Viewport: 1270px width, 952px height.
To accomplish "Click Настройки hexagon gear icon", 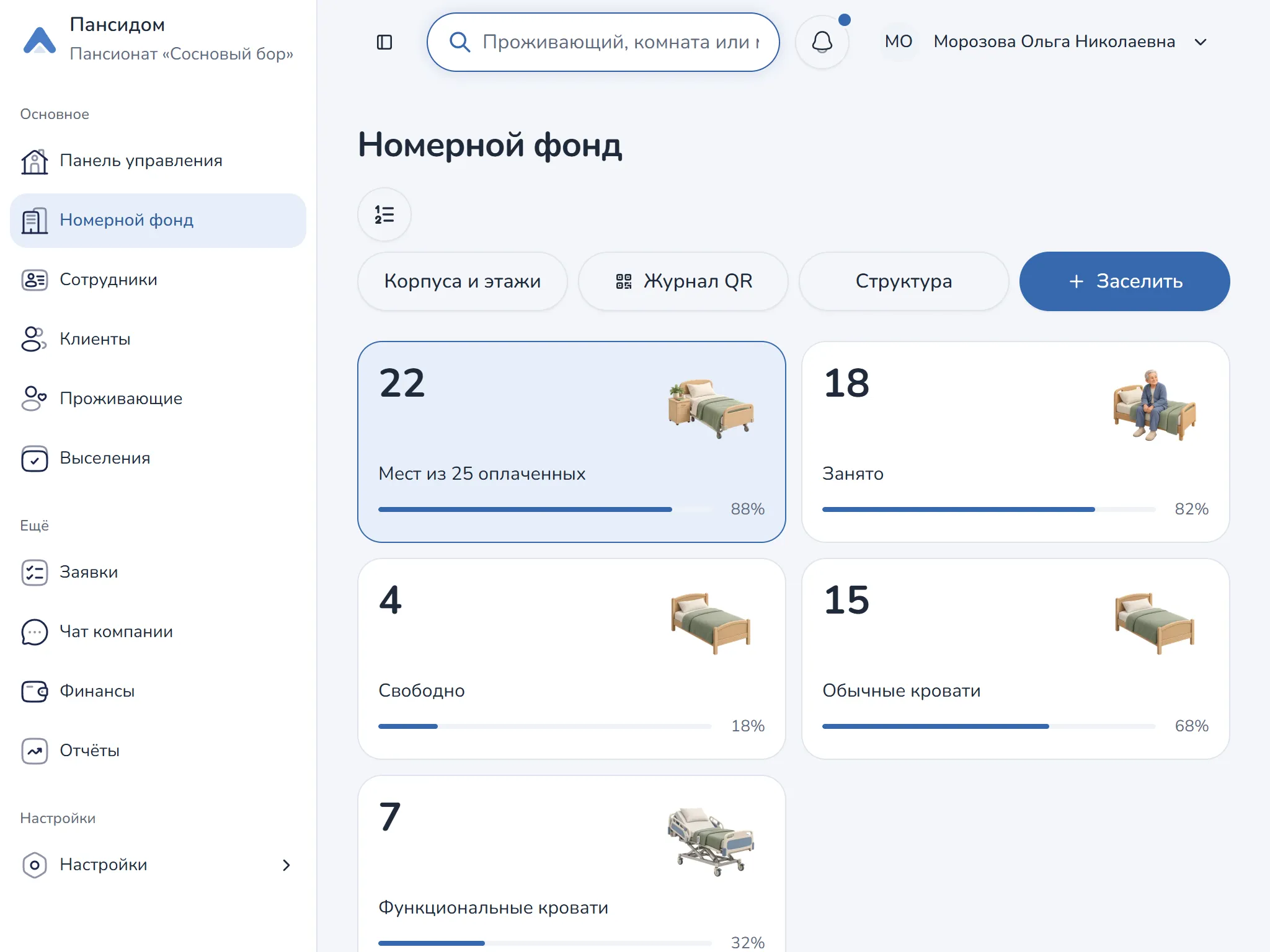I will point(35,865).
